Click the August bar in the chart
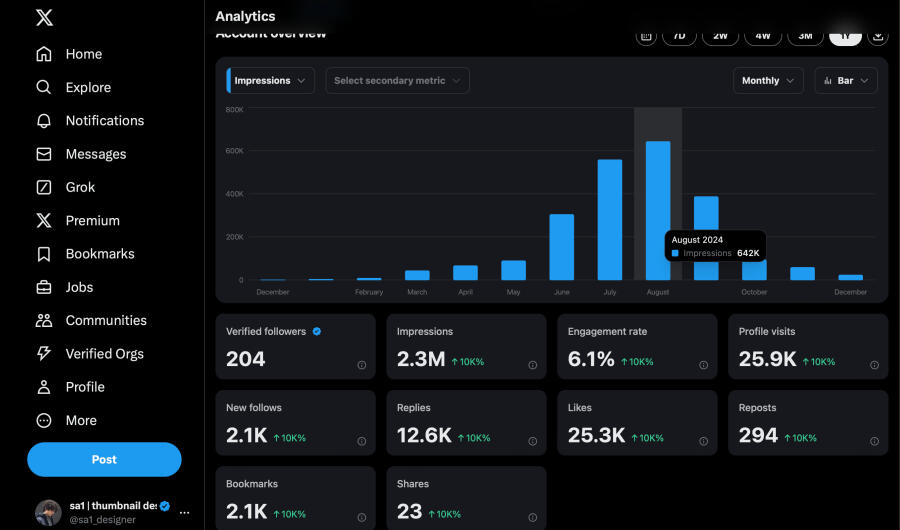This screenshot has height=530, width=900. point(658,210)
